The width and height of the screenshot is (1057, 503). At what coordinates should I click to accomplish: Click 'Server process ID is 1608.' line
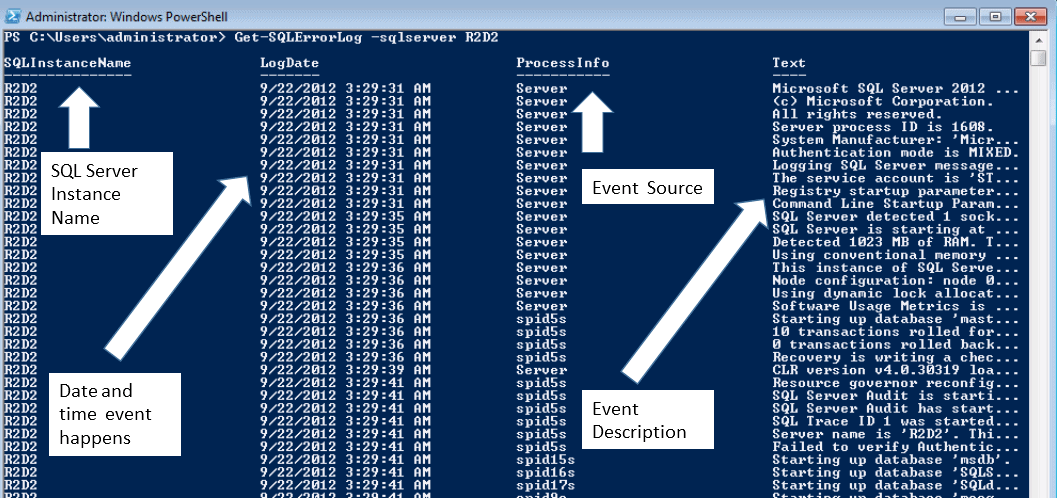click(883, 127)
